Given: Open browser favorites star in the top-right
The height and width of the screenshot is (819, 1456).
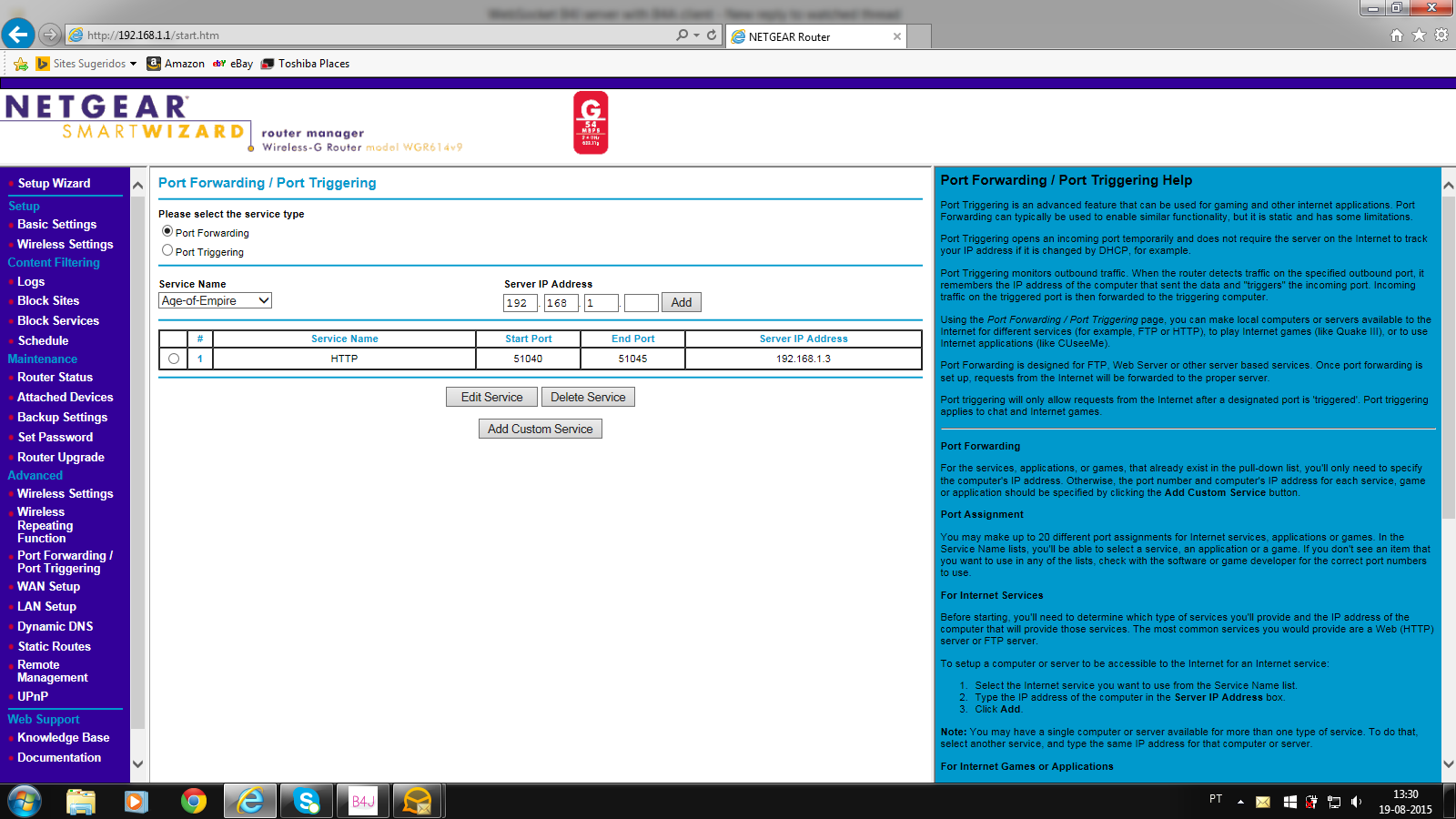Looking at the screenshot, I should 1419,35.
